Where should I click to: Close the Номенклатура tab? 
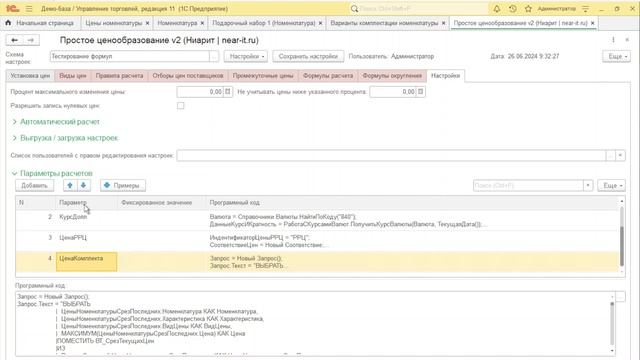pyautogui.click(x=202, y=23)
